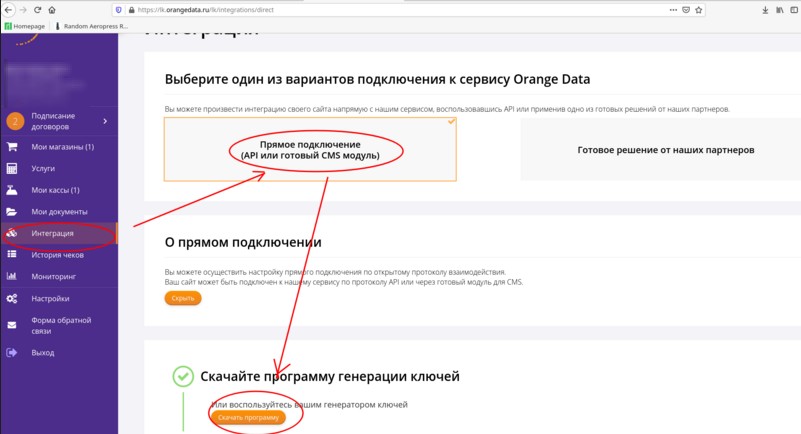Image resolution: width=801 pixels, height=434 pixels.
Task: Click heading Скачайте программу генерации ключей
Action: (x=330, y=376)
